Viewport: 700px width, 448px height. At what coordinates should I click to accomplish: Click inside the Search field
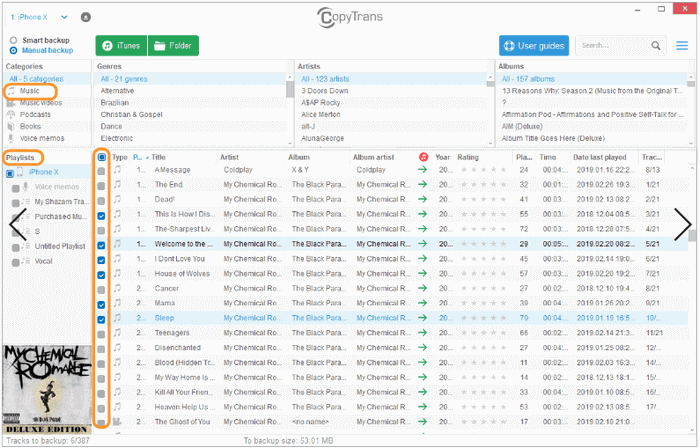pos(614,46)
